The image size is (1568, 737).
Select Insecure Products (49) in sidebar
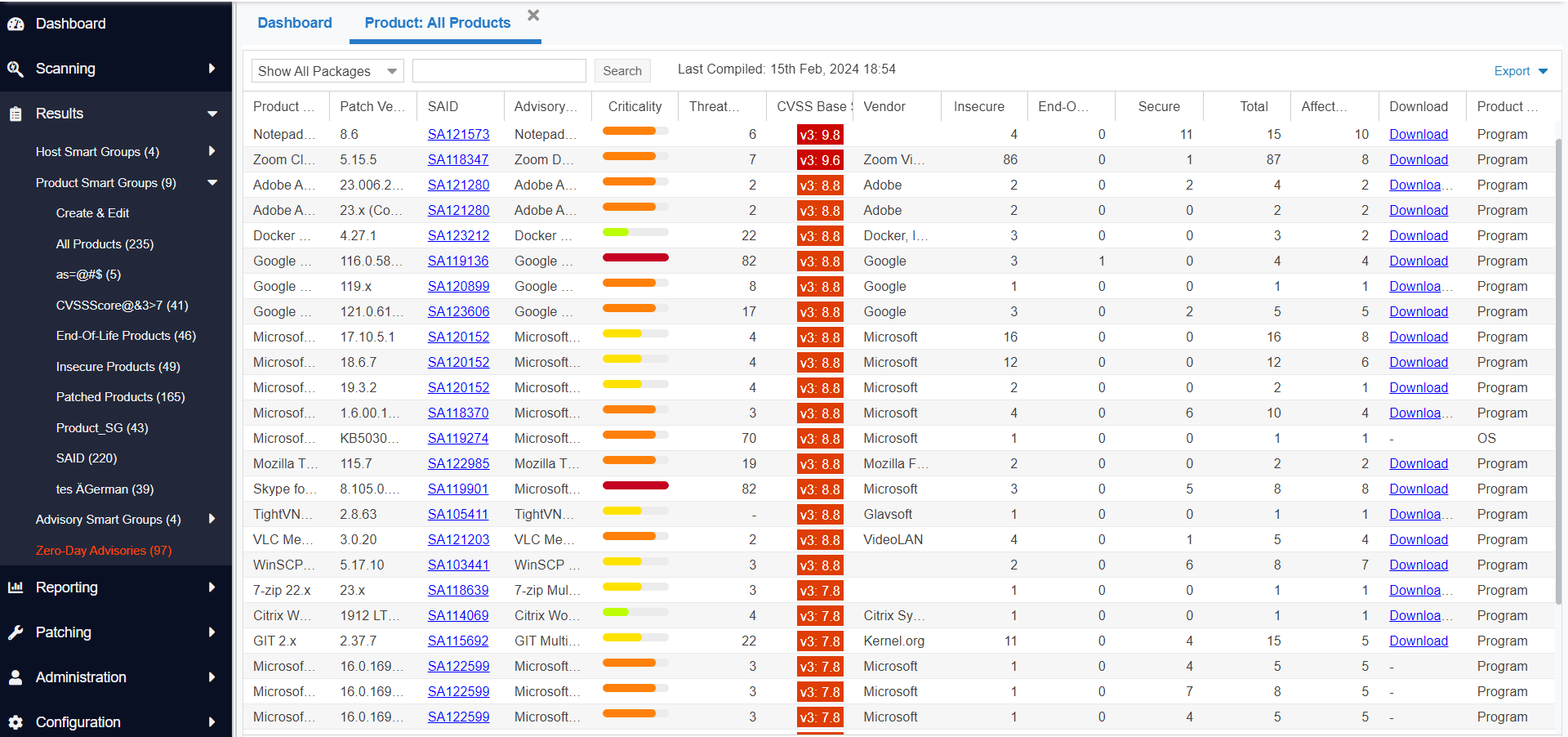tap(118, 366)
